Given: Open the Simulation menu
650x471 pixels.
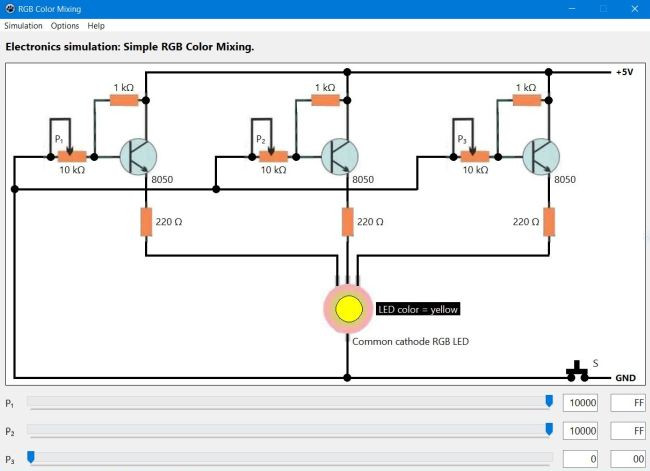Looking at the screenshot, I should [23, 26].
